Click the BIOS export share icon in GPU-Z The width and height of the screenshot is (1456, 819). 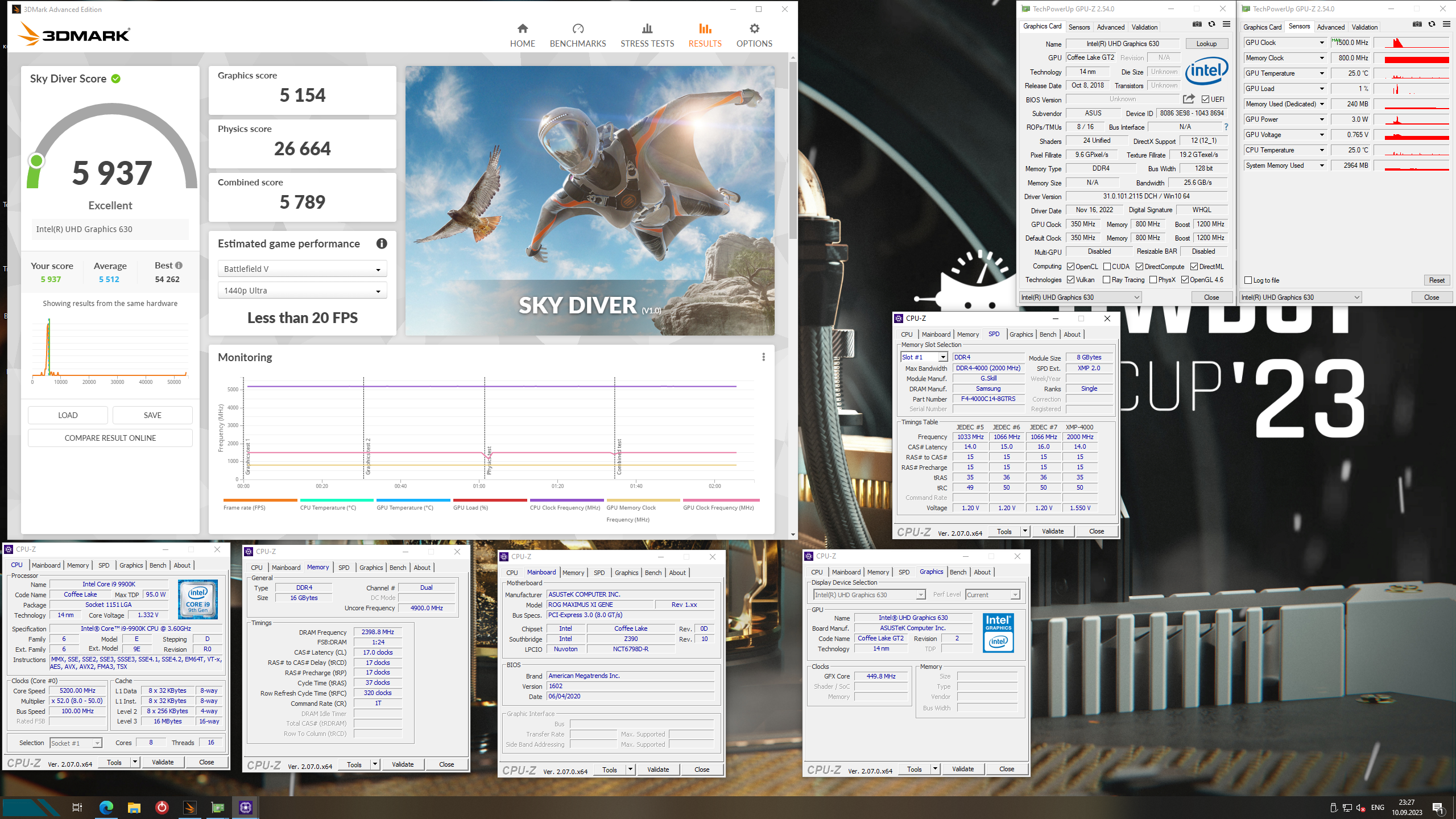(1188, 99)
